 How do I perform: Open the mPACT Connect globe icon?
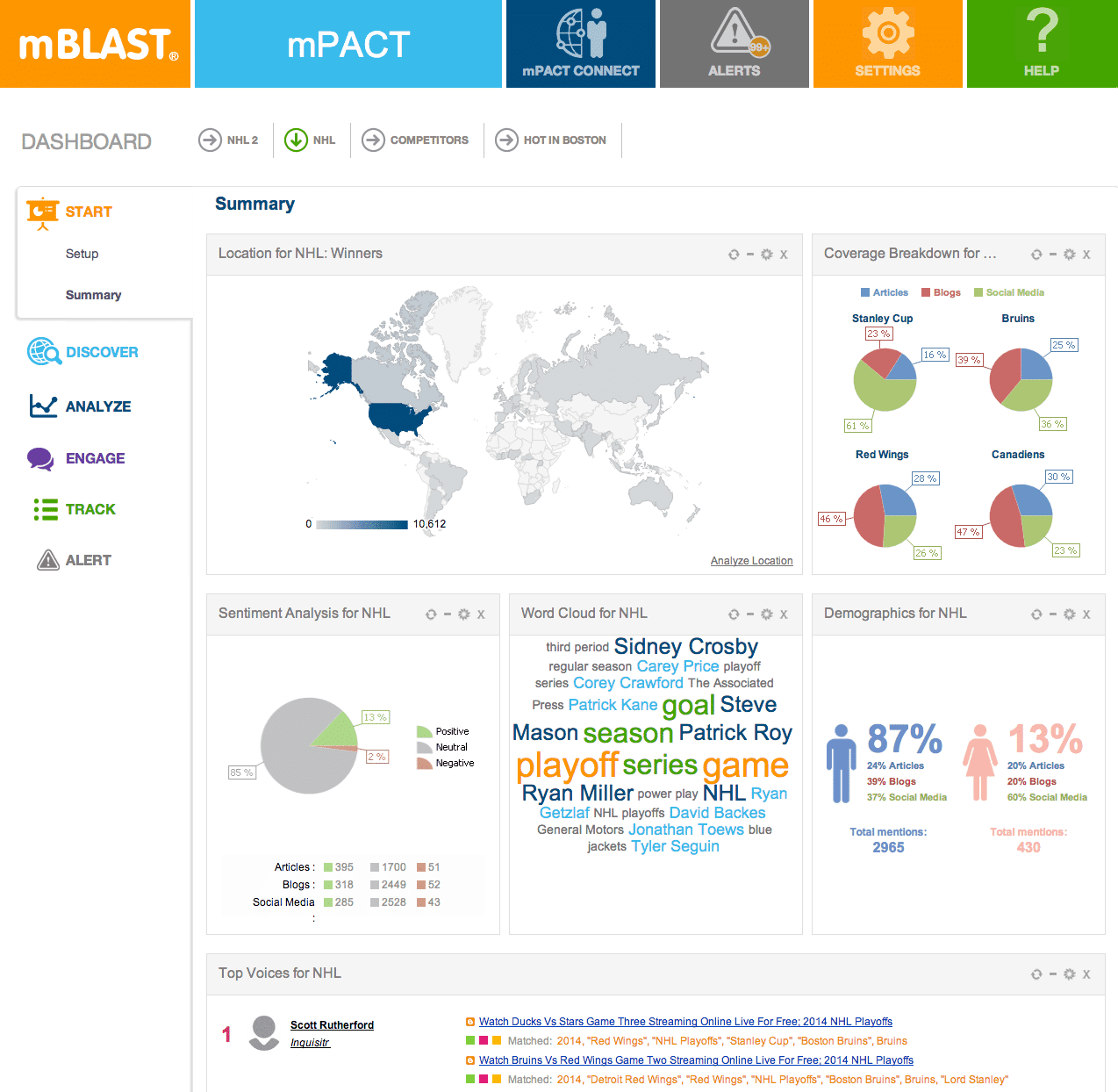pyautogui.click(x=580, y=33)
